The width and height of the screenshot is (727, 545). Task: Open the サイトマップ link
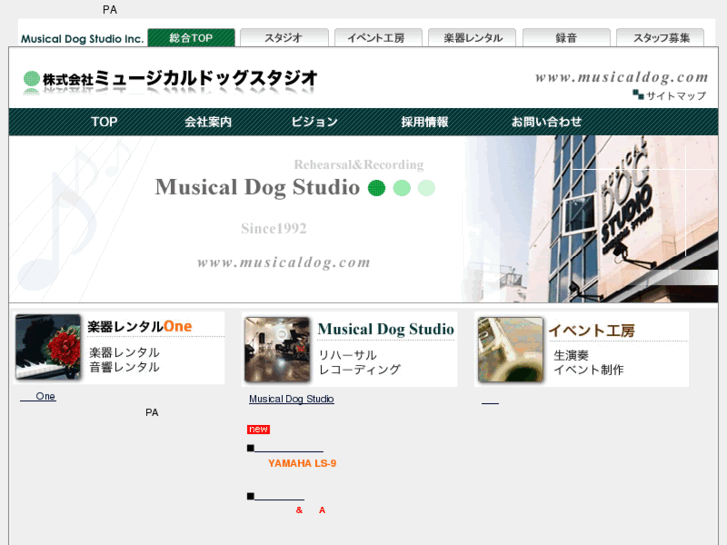pyautogui.click(x=676, y=96)
